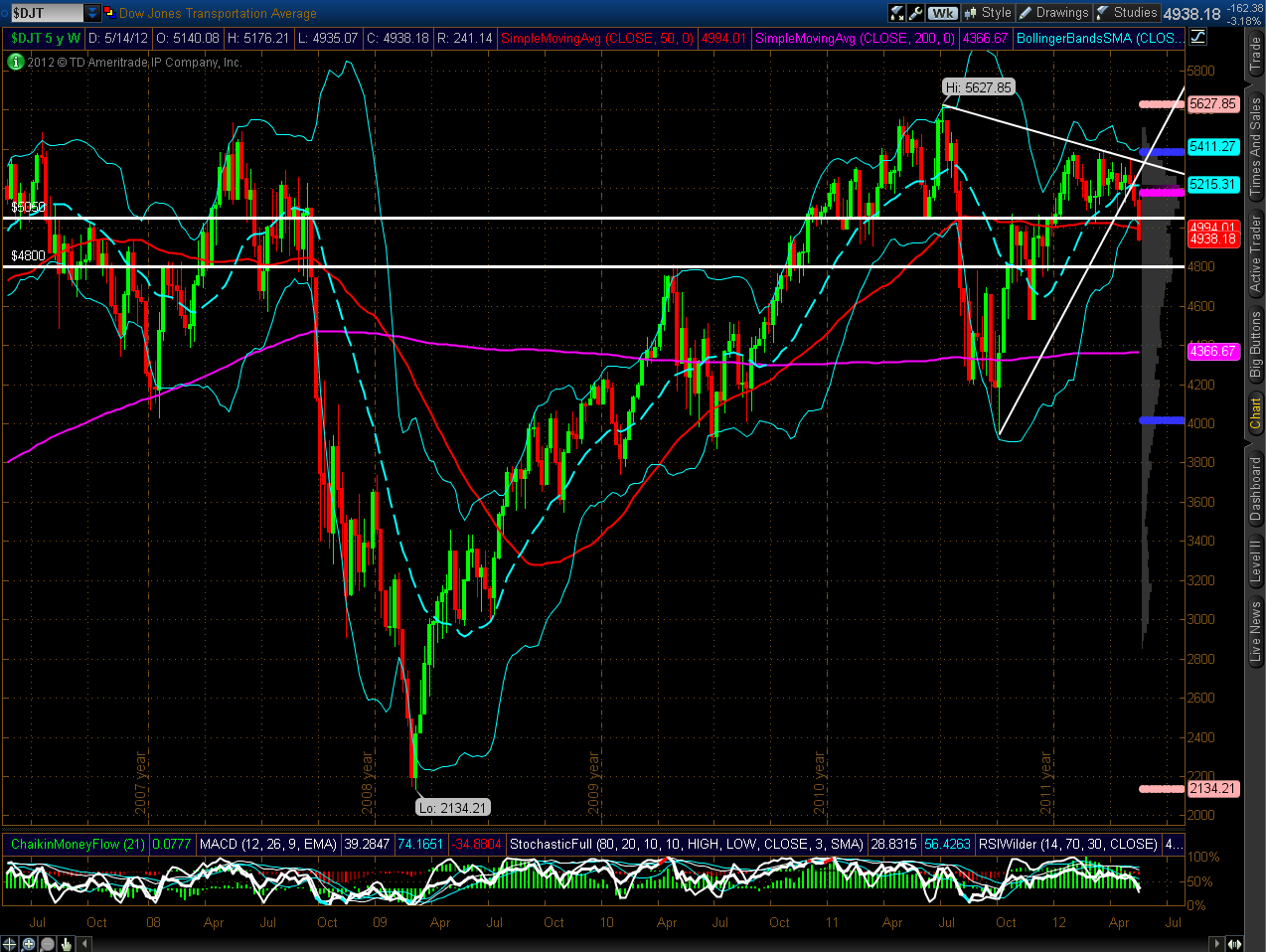
Task: Click the zoom in magnifier icon
Action: click(29, 943)
